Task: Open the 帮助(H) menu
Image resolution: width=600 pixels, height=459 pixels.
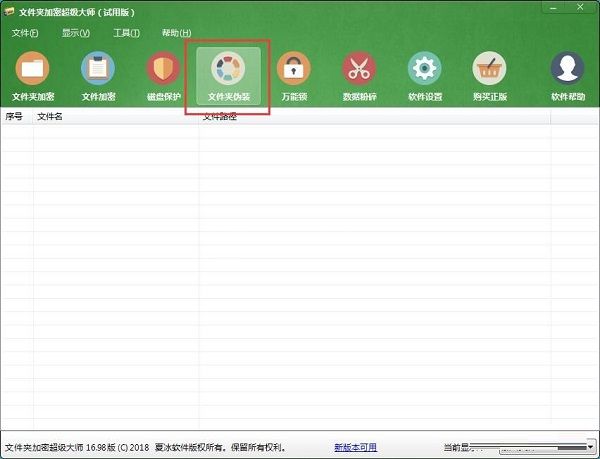Action: (x=176, y=33)
